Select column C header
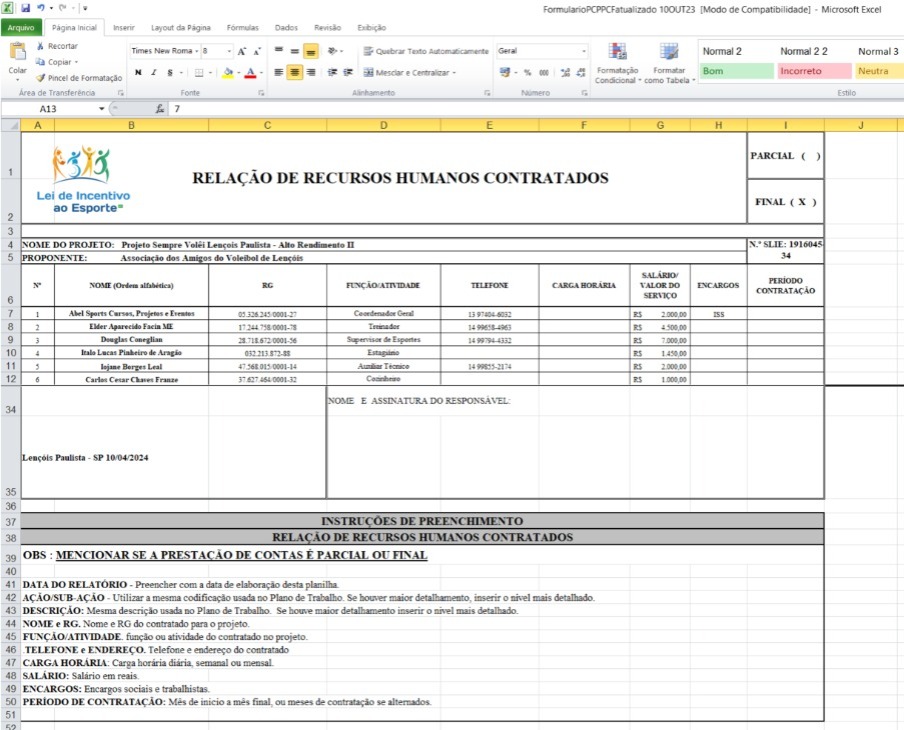The image size is (904, 730). click(268, 125)
